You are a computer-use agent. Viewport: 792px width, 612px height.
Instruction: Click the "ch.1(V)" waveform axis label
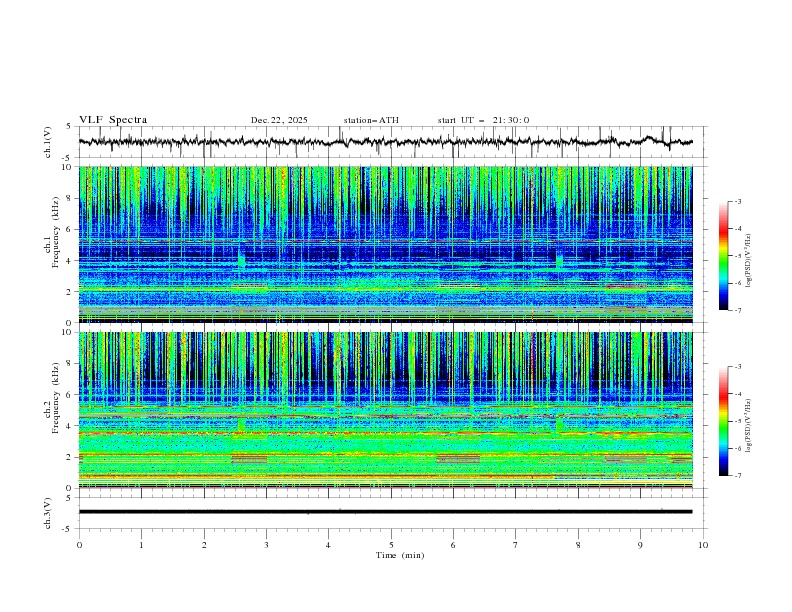tap(48, 142)
